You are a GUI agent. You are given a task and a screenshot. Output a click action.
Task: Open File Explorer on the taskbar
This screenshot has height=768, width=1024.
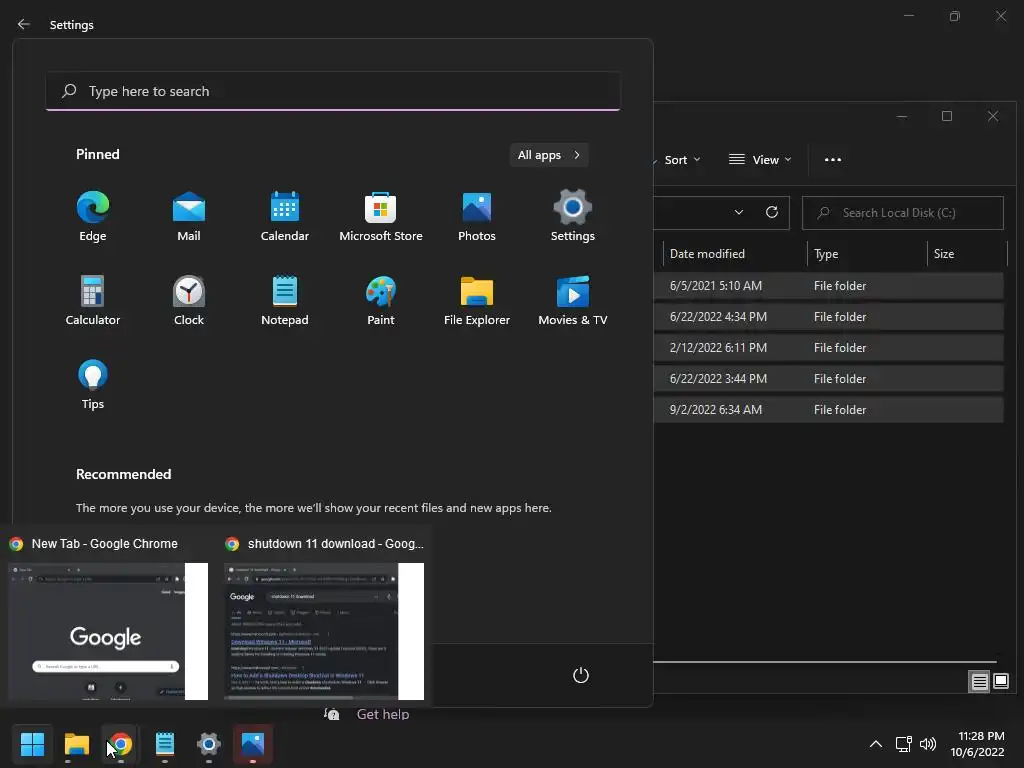[77, 744]
